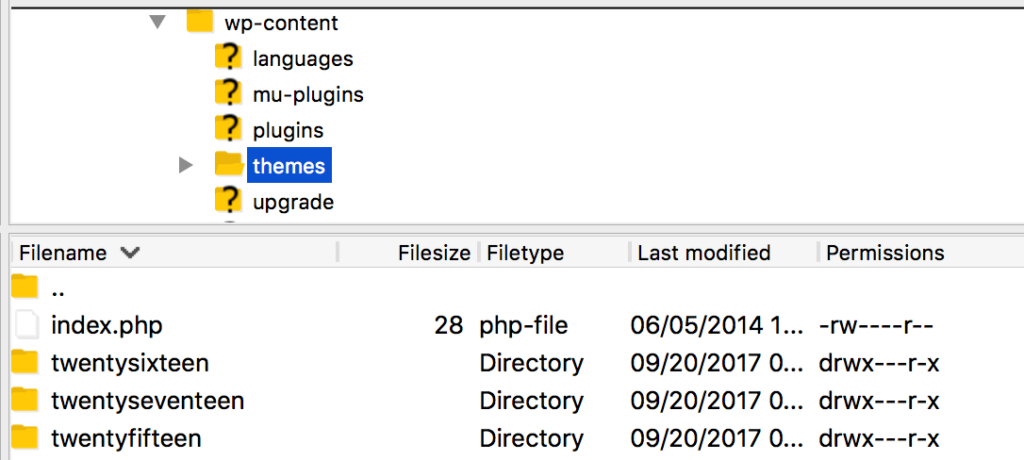Click the index.php file icon

(x=28, y=325)
